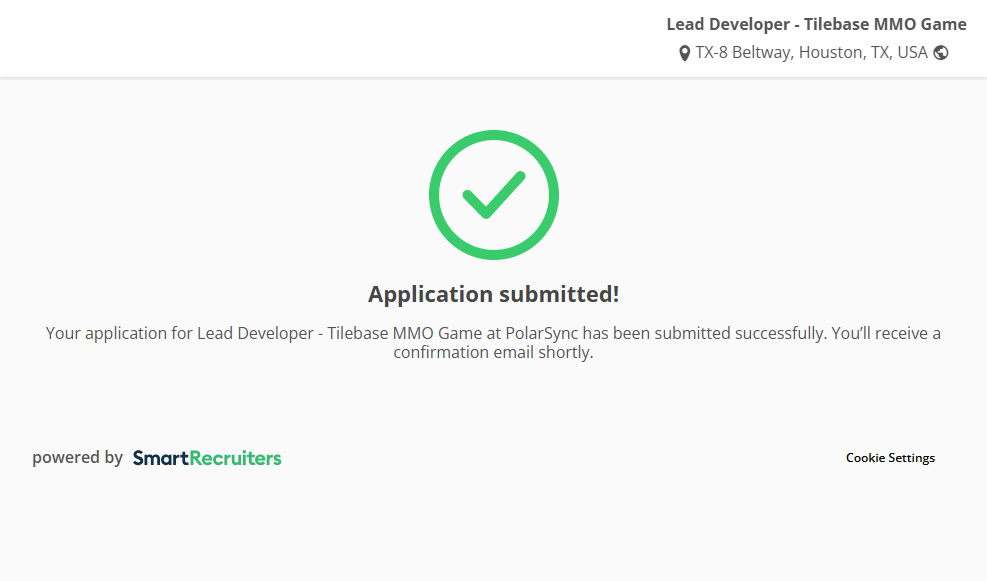
Task: Click the "Application submitted!" heading
Action: (x=493, y=294)
